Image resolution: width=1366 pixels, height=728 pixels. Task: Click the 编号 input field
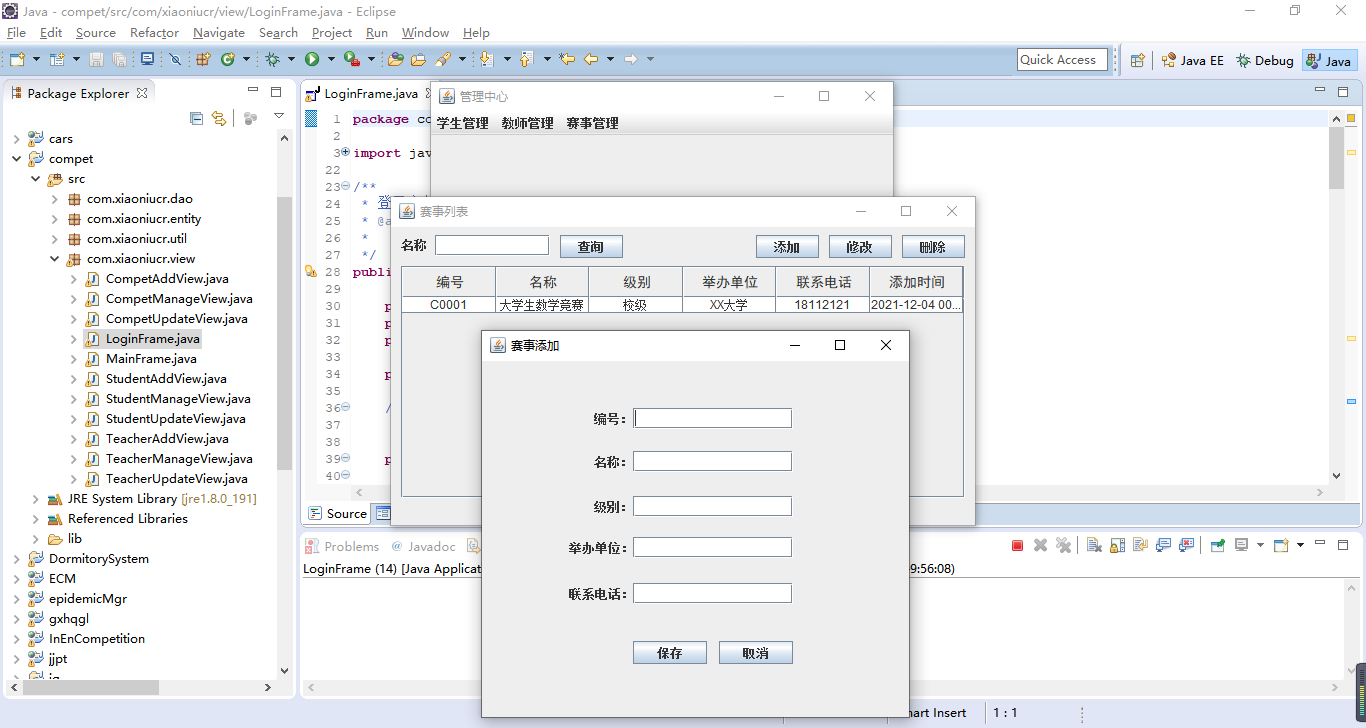tap(713, 418)
